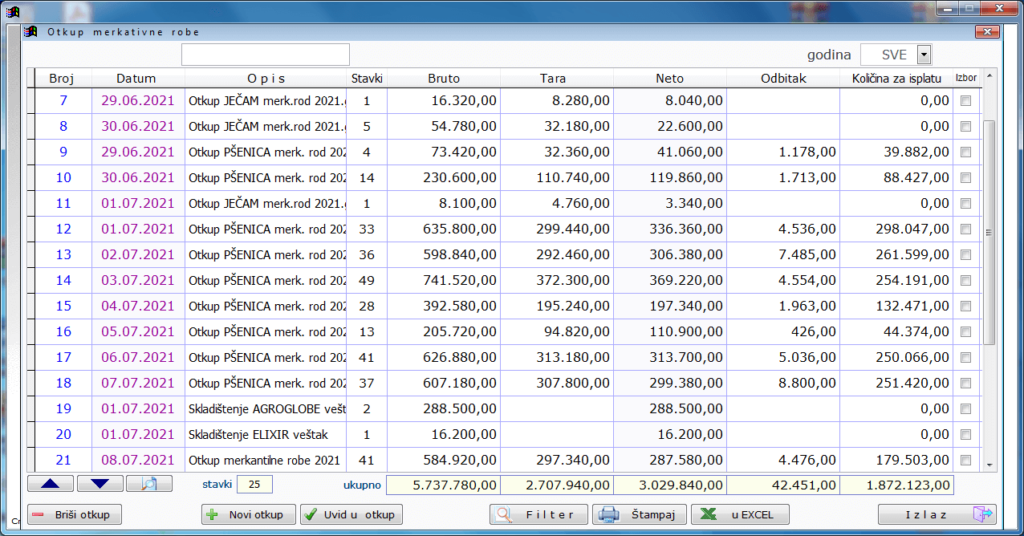Click the Datum column header

pyautogui.click(x=136, y=78)
